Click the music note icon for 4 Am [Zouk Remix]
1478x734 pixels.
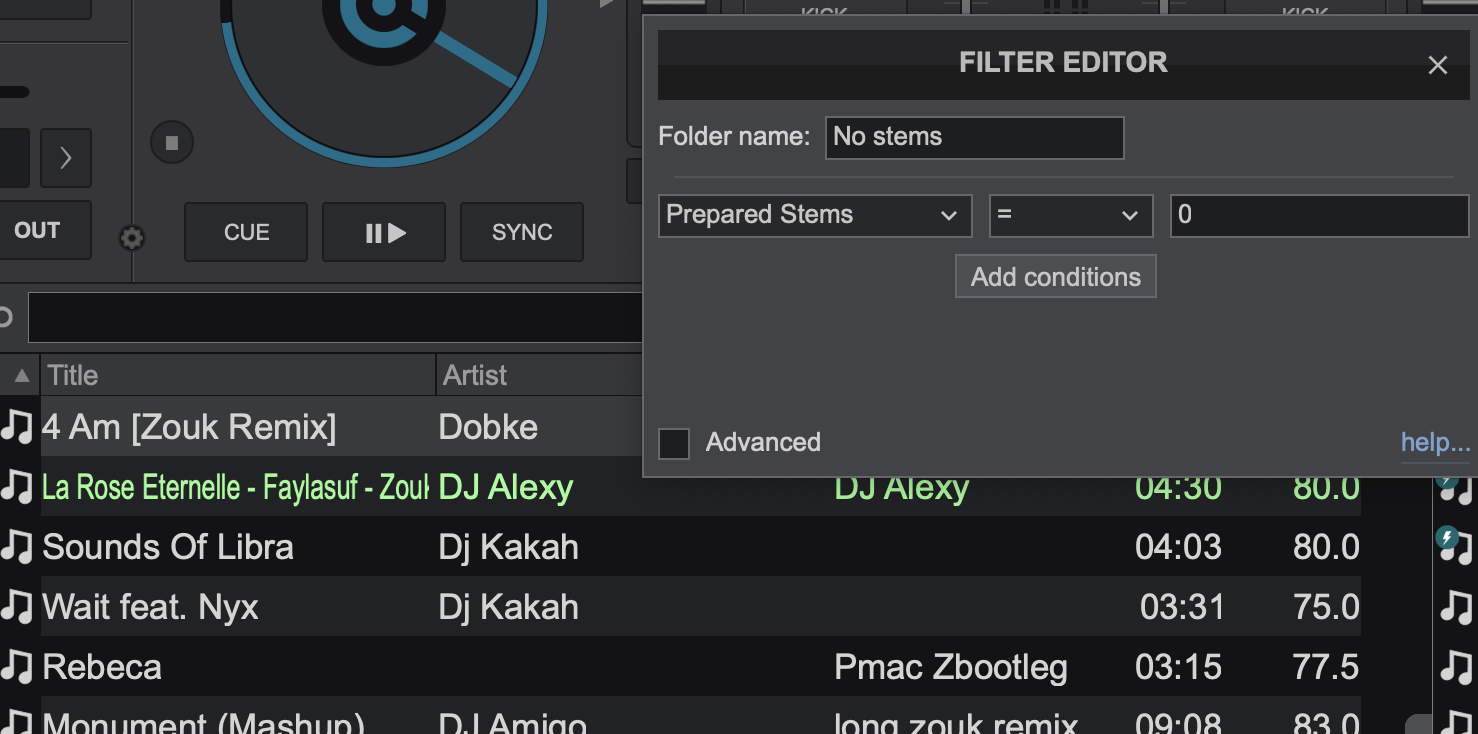click(x=17, y=427)
